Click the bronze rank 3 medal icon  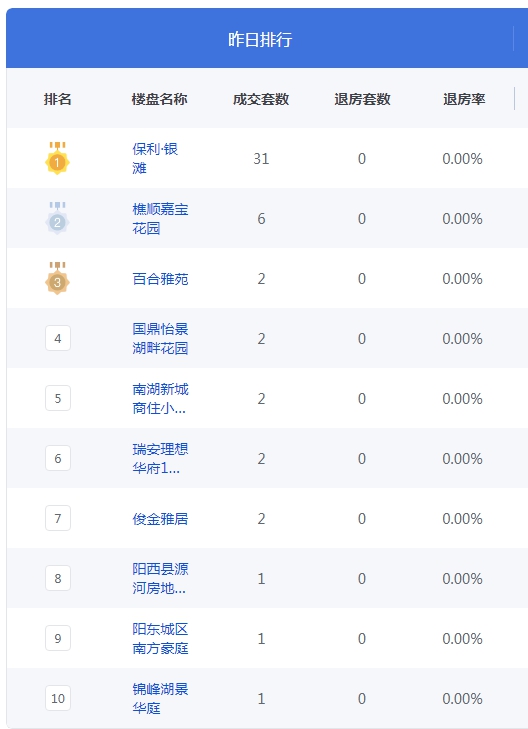[x=57, y=278]
